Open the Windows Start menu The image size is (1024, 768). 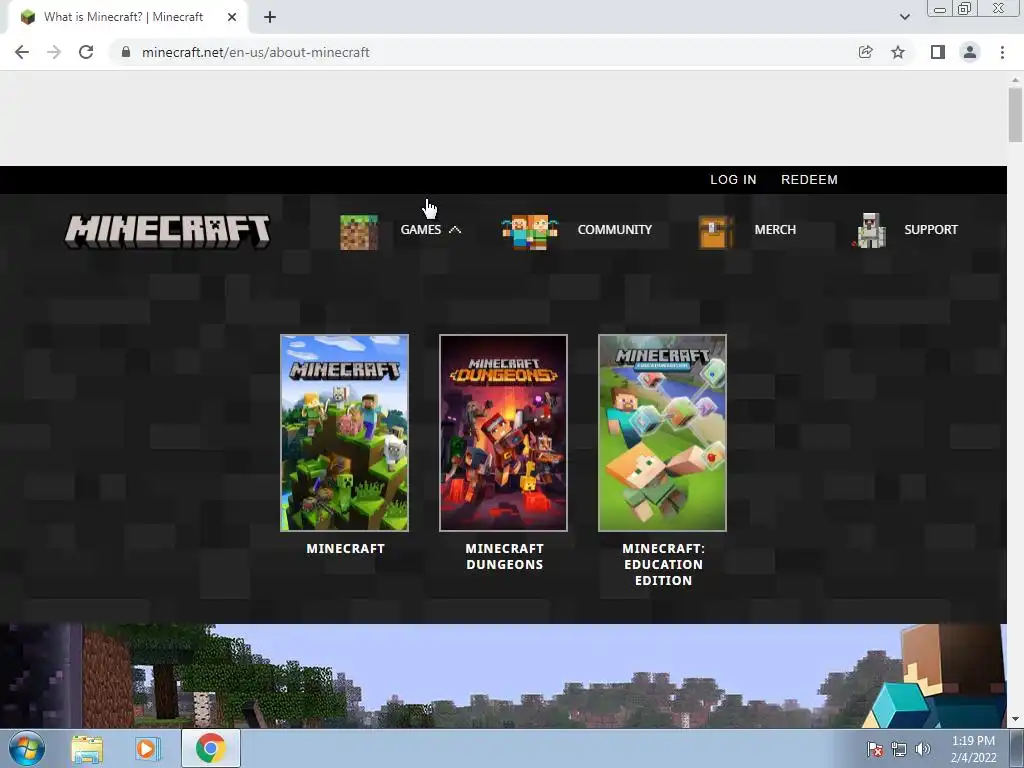27,748
